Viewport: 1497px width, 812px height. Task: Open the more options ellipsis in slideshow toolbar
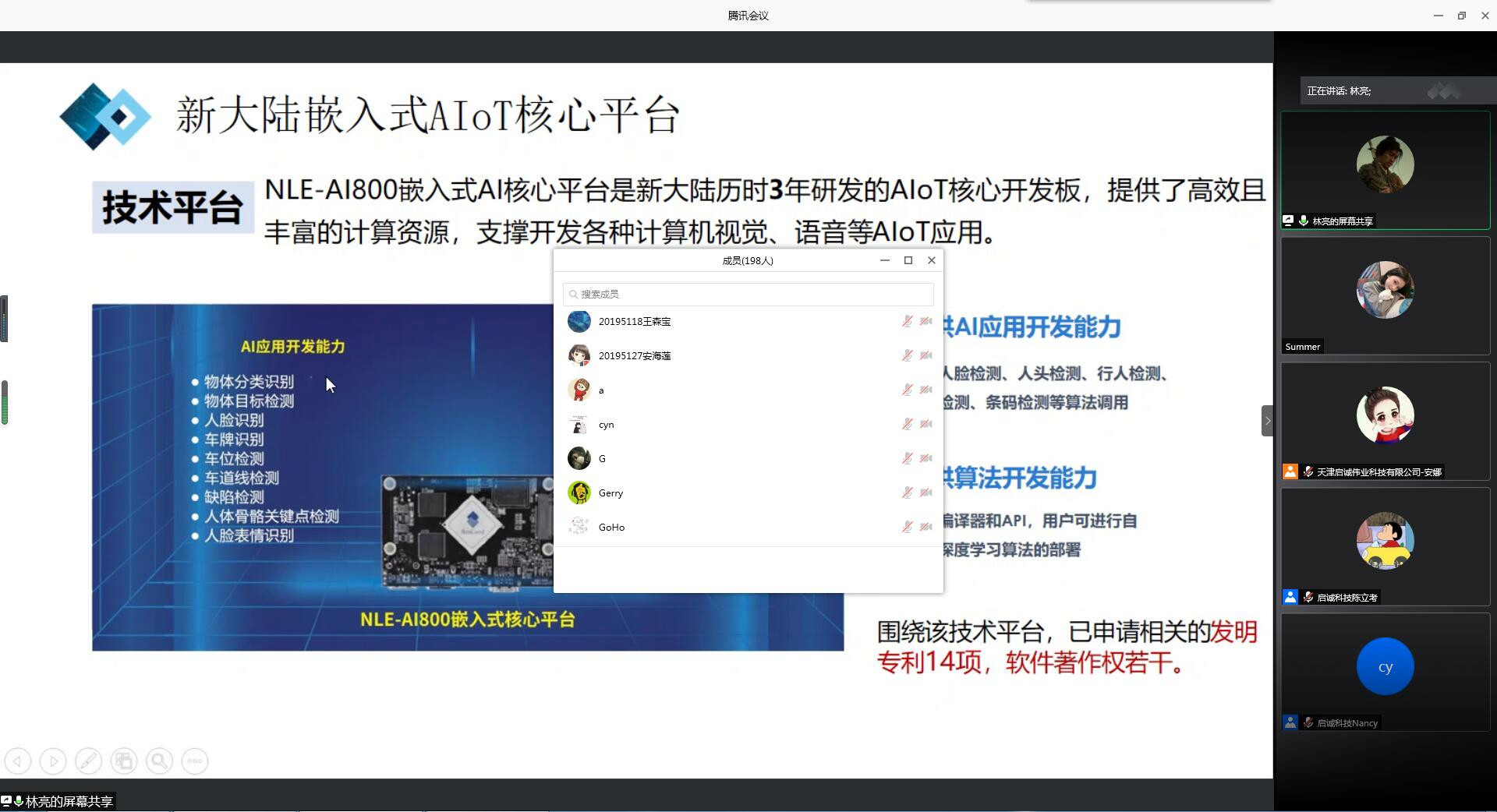[x=195, y=761]
